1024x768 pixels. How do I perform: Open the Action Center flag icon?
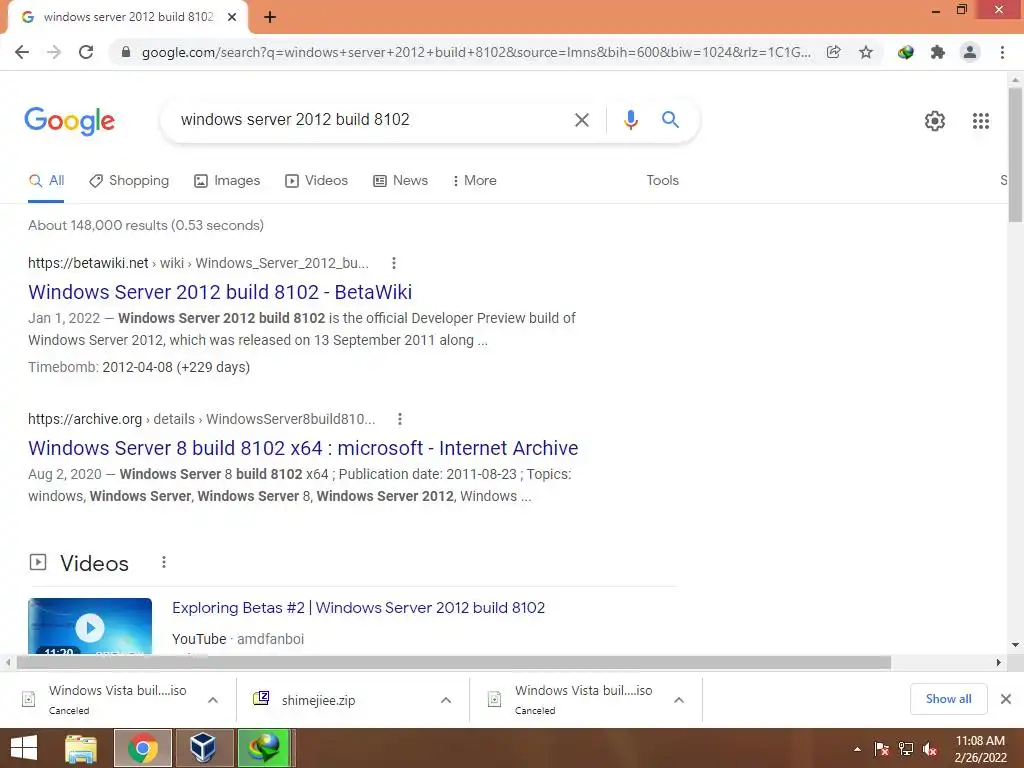pyautogui.click(x=881, y=749)
